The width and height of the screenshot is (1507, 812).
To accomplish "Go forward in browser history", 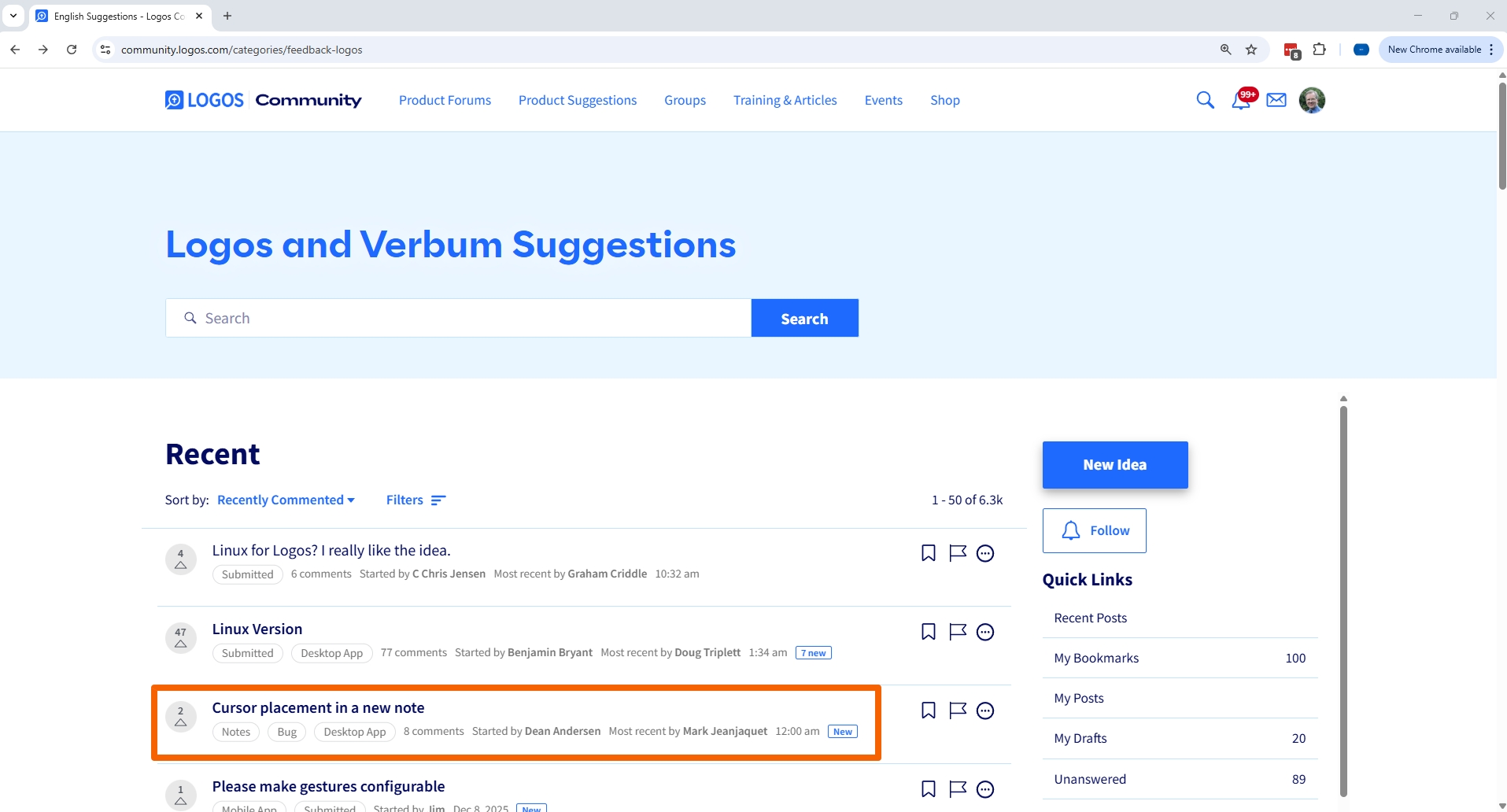I will [x=43, y=50].
